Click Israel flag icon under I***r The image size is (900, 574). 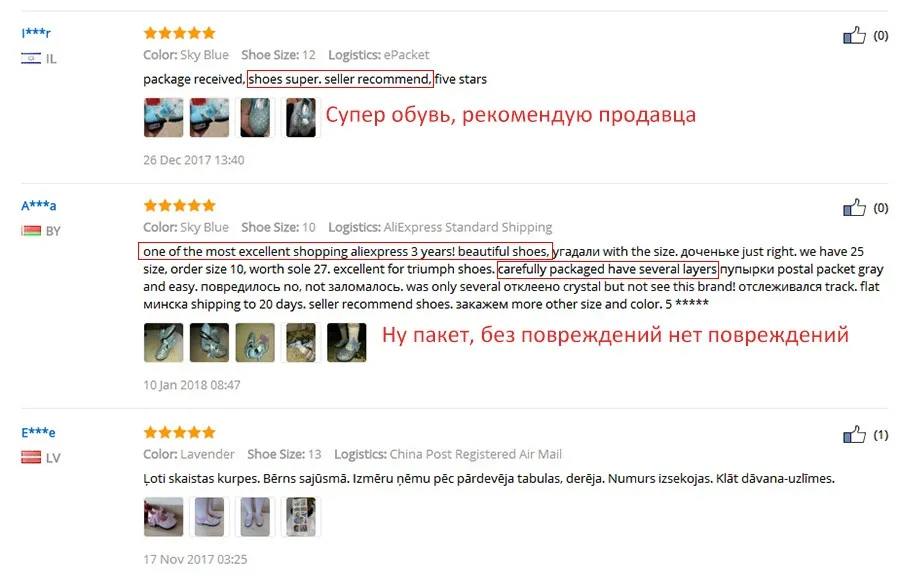31,58
